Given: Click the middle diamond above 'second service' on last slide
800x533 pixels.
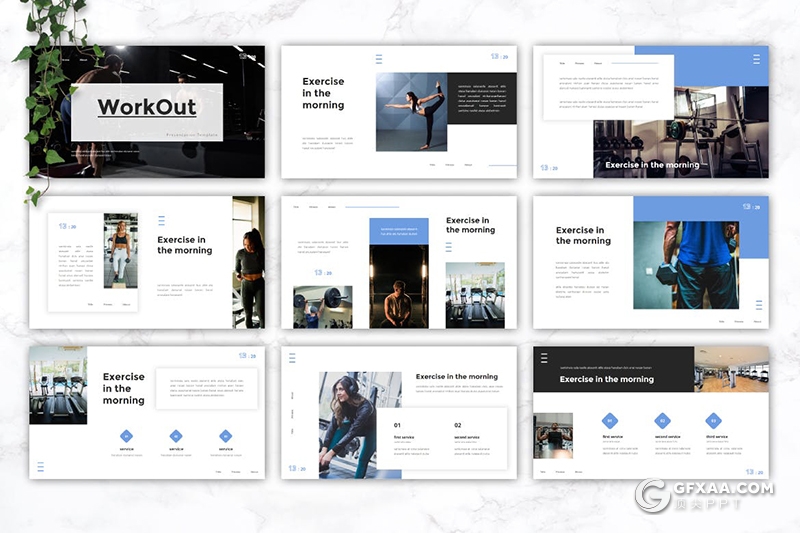Looking at the screenshot, I should pos(661,421).
